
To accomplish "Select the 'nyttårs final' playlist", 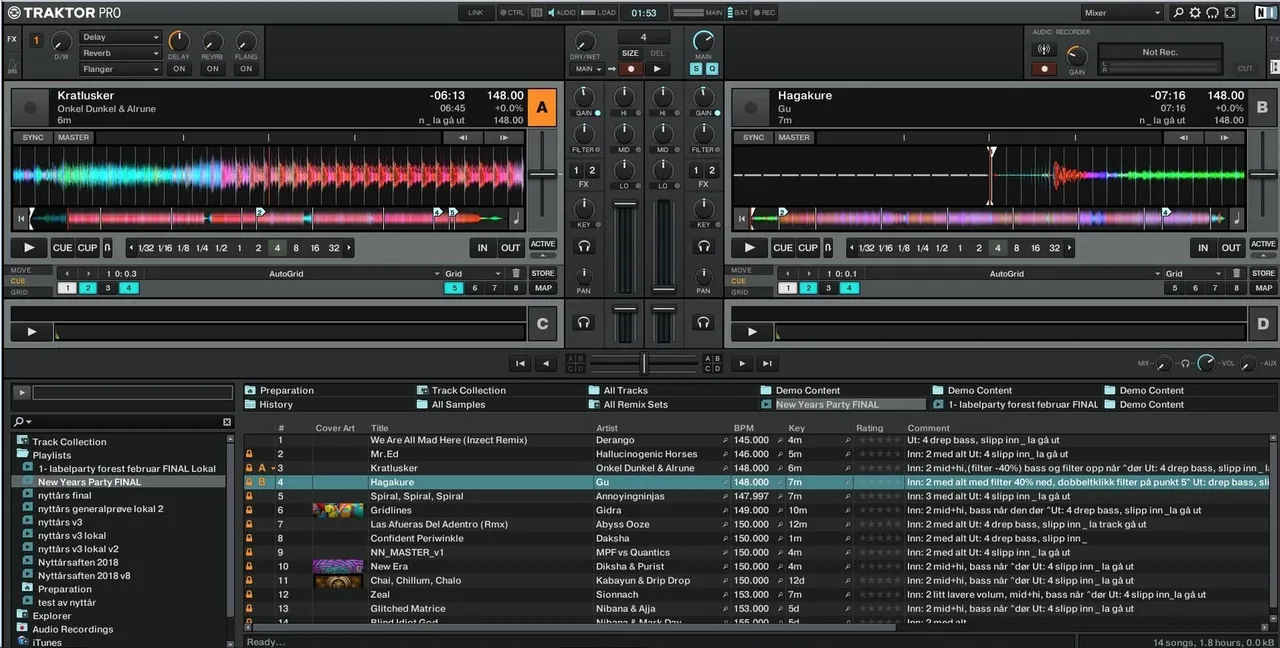I will pos(65,495).
